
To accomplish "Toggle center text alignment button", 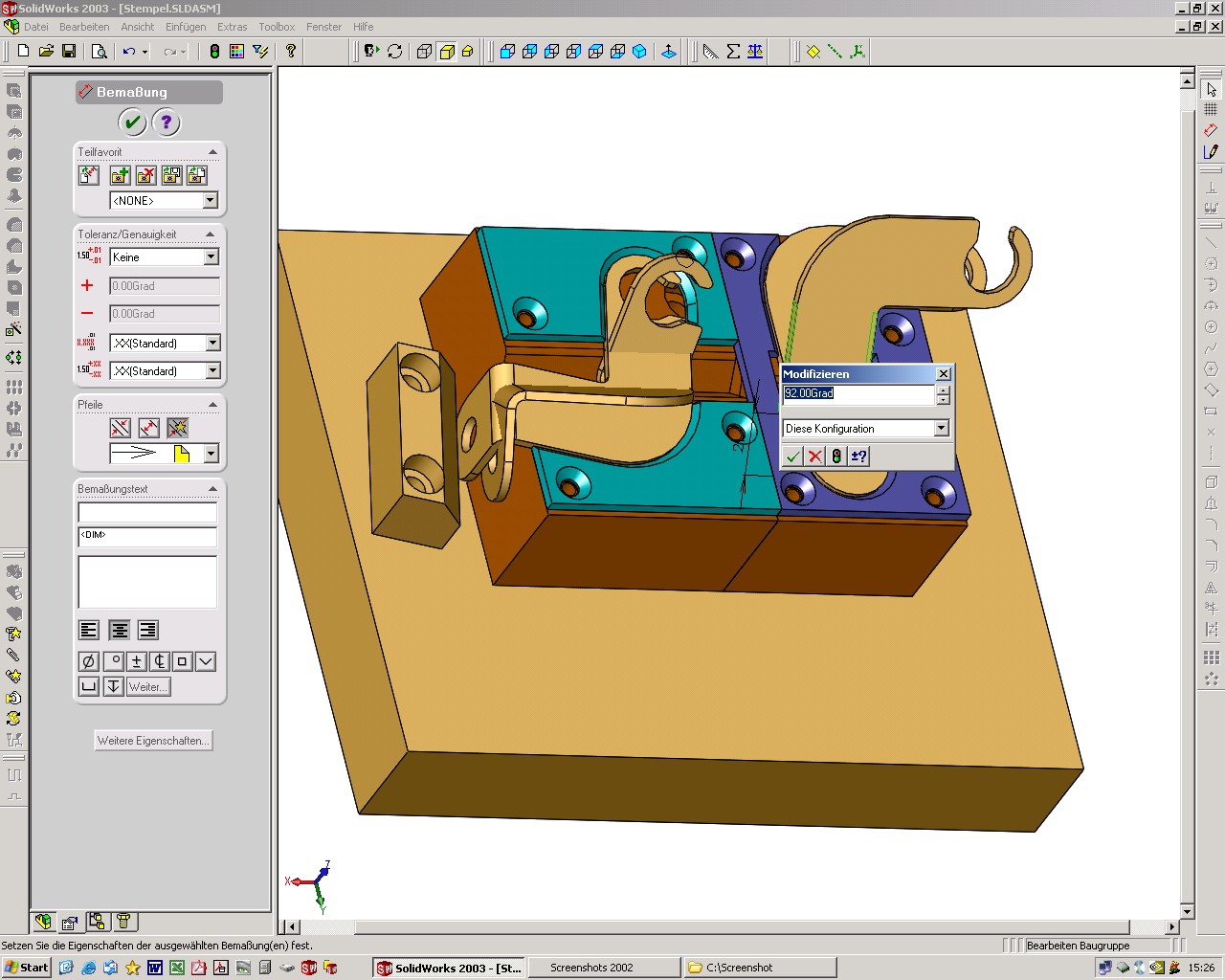I will tap(119, 630).
